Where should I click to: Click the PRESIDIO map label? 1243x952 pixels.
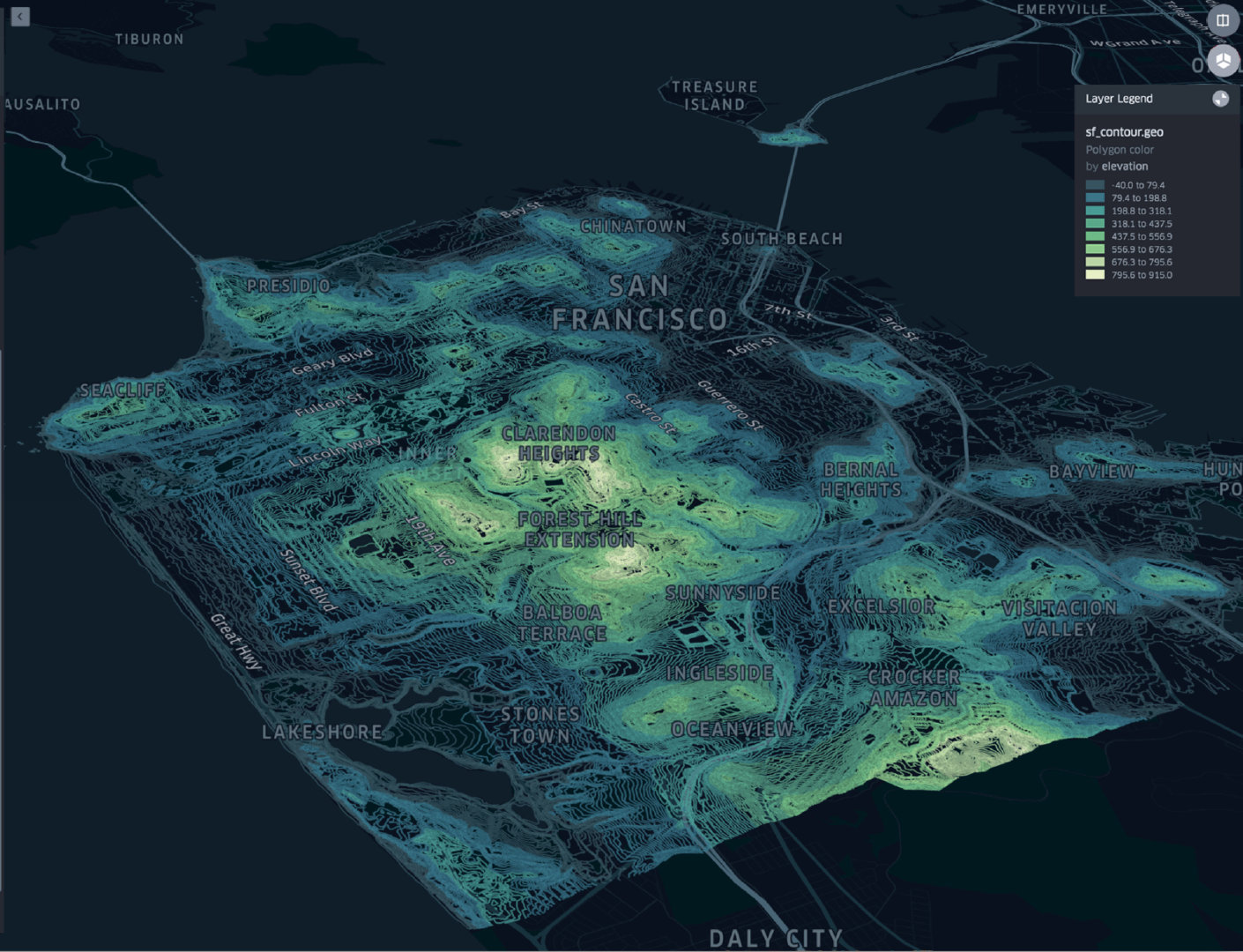(x=288, y=286)
